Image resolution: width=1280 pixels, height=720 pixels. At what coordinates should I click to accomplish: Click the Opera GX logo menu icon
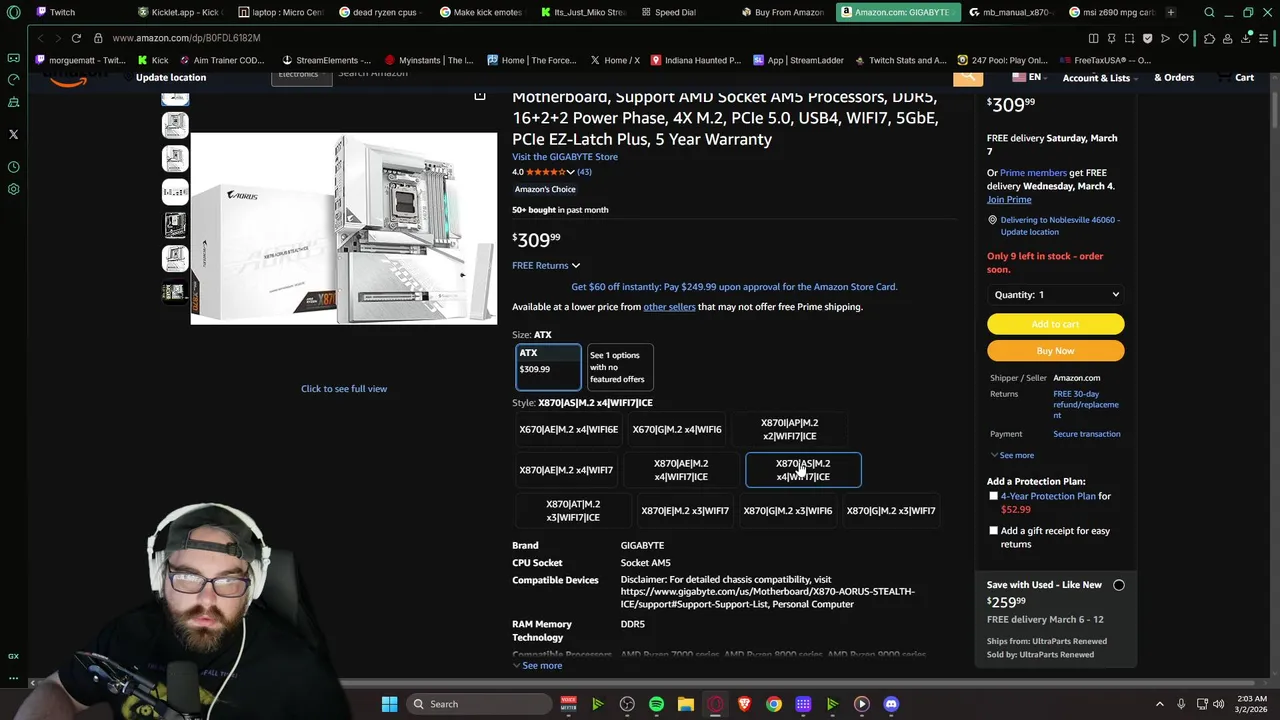point(13,12)
